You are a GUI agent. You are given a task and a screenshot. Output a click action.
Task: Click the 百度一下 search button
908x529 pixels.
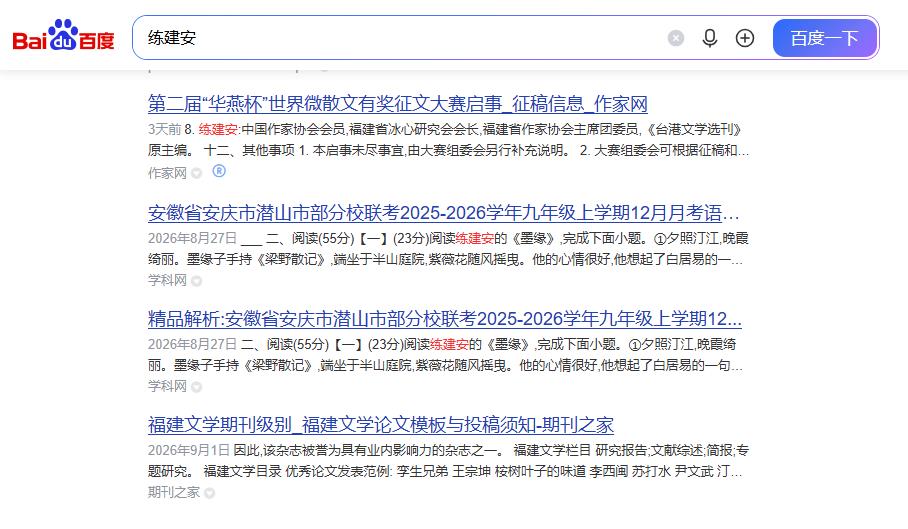click(x=825, y=38)
